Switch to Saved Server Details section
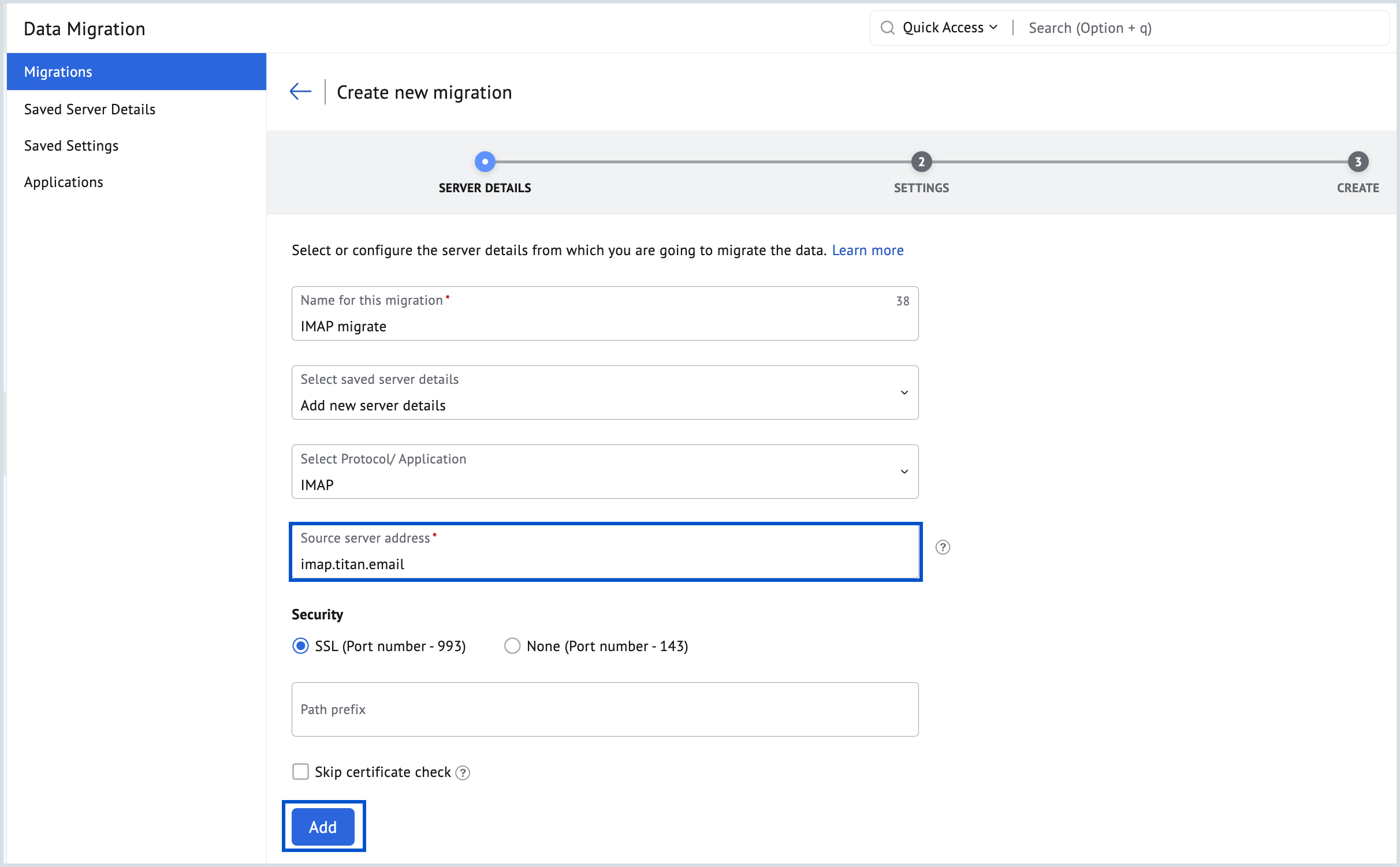This screenshot has width=1400, height=867. pos(90,109)
